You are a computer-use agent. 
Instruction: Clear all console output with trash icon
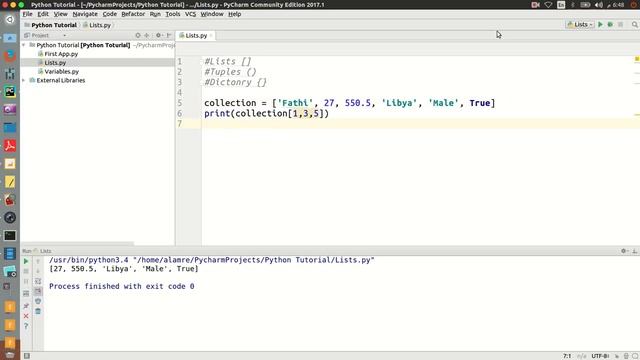(x=38, y=311)
